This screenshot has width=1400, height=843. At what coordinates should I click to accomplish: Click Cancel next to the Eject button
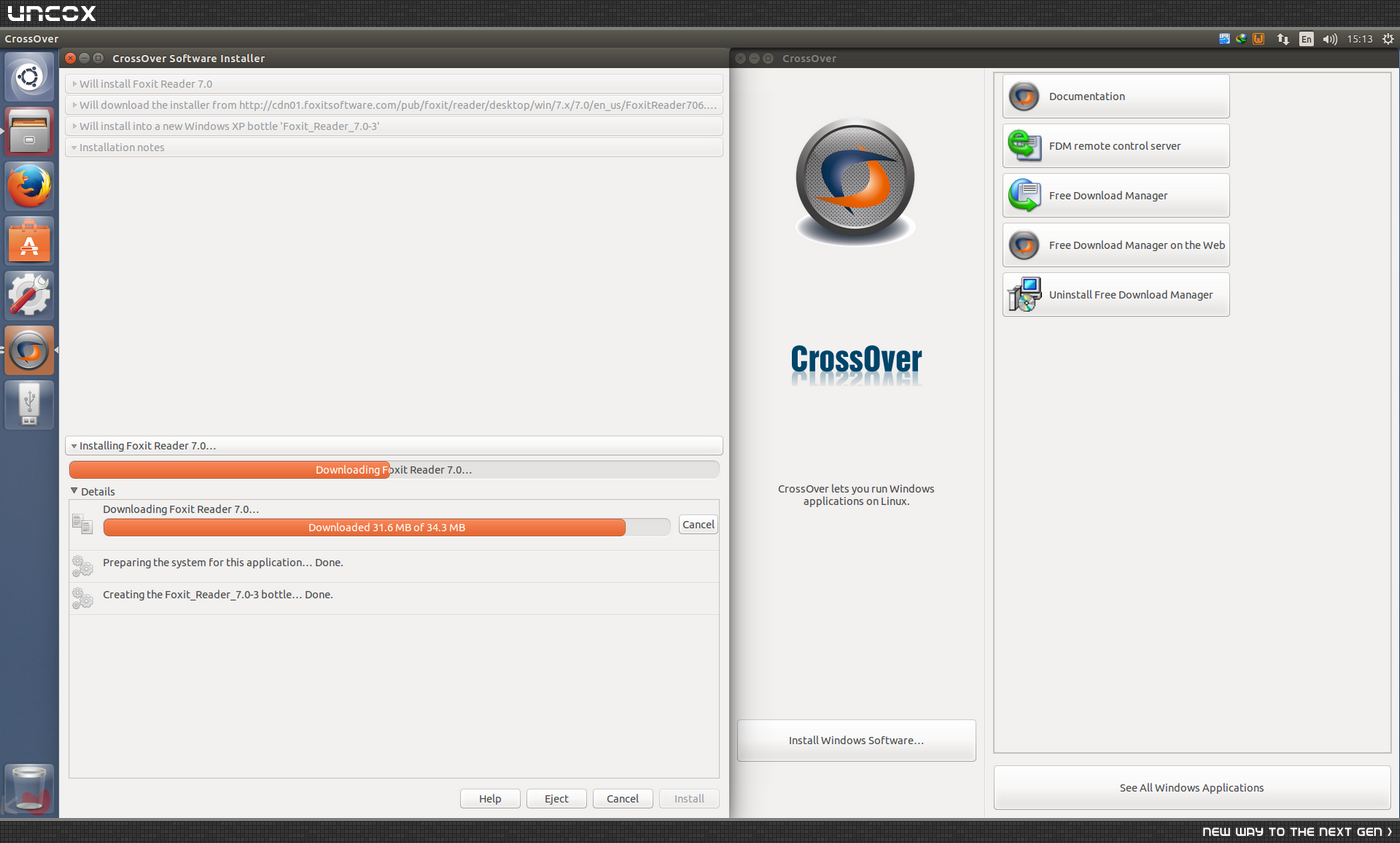point(622,798)
